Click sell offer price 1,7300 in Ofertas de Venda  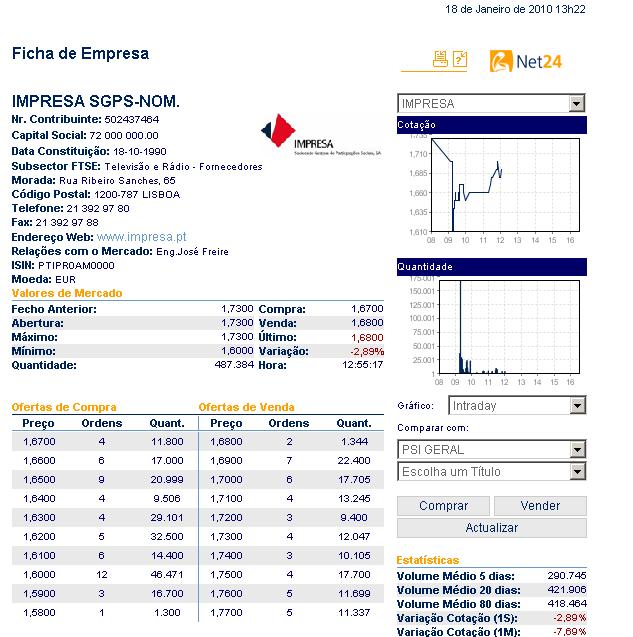tap(226, 537)
